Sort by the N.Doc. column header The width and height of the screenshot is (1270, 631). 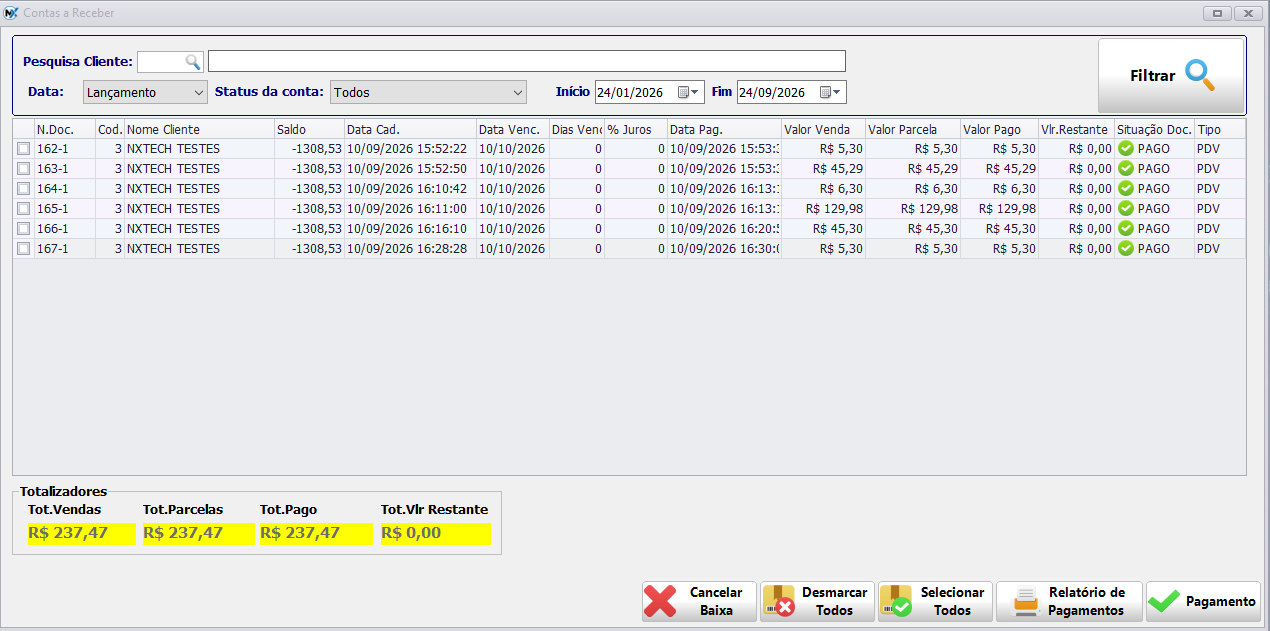coord(64,129)
